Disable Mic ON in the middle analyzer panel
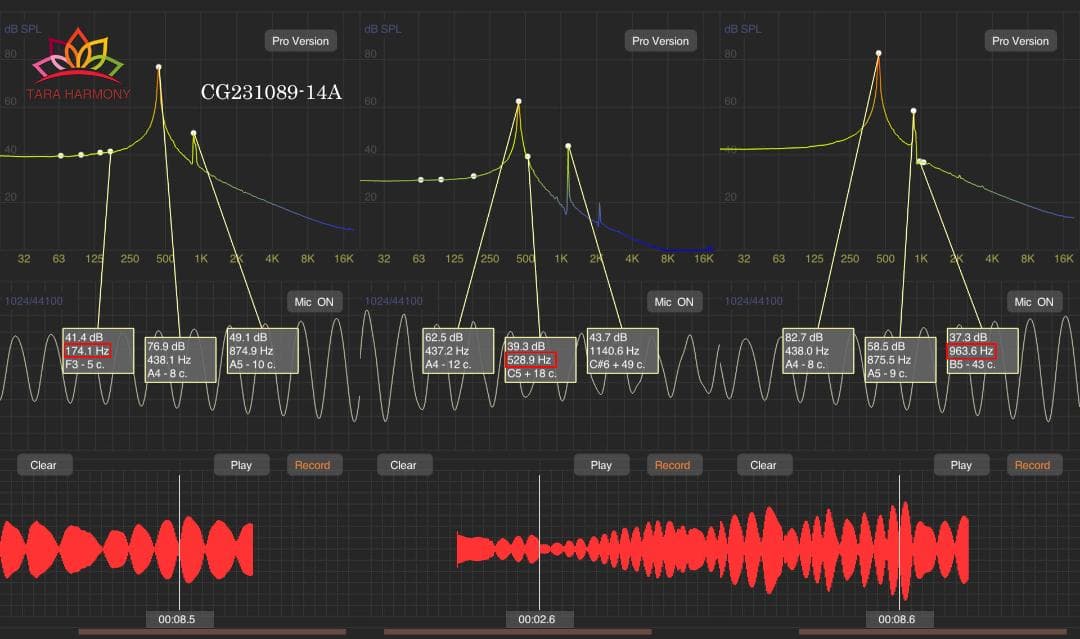 click(x=673, y=302)
